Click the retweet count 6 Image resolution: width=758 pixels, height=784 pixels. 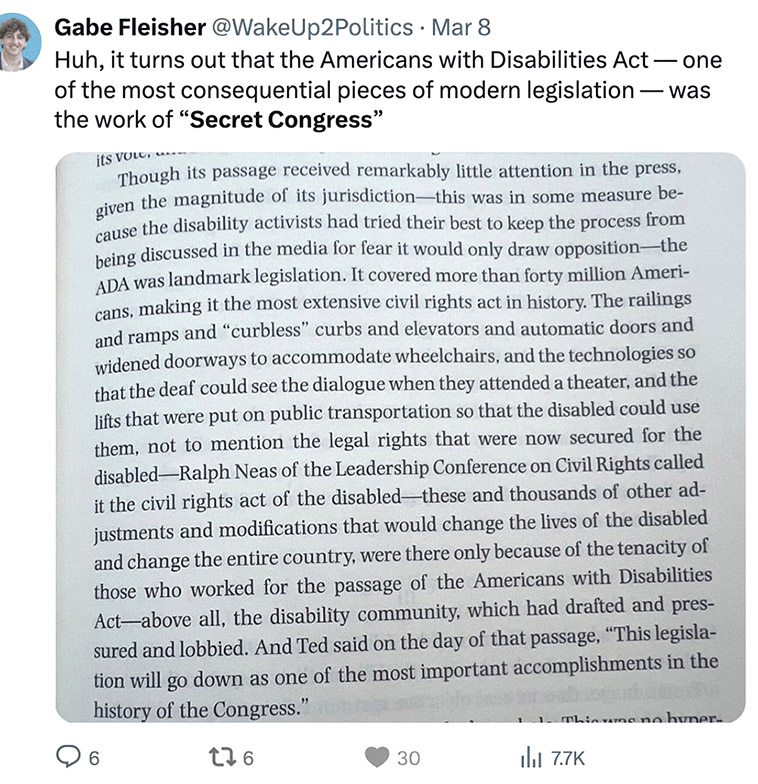tap(248, 758)
